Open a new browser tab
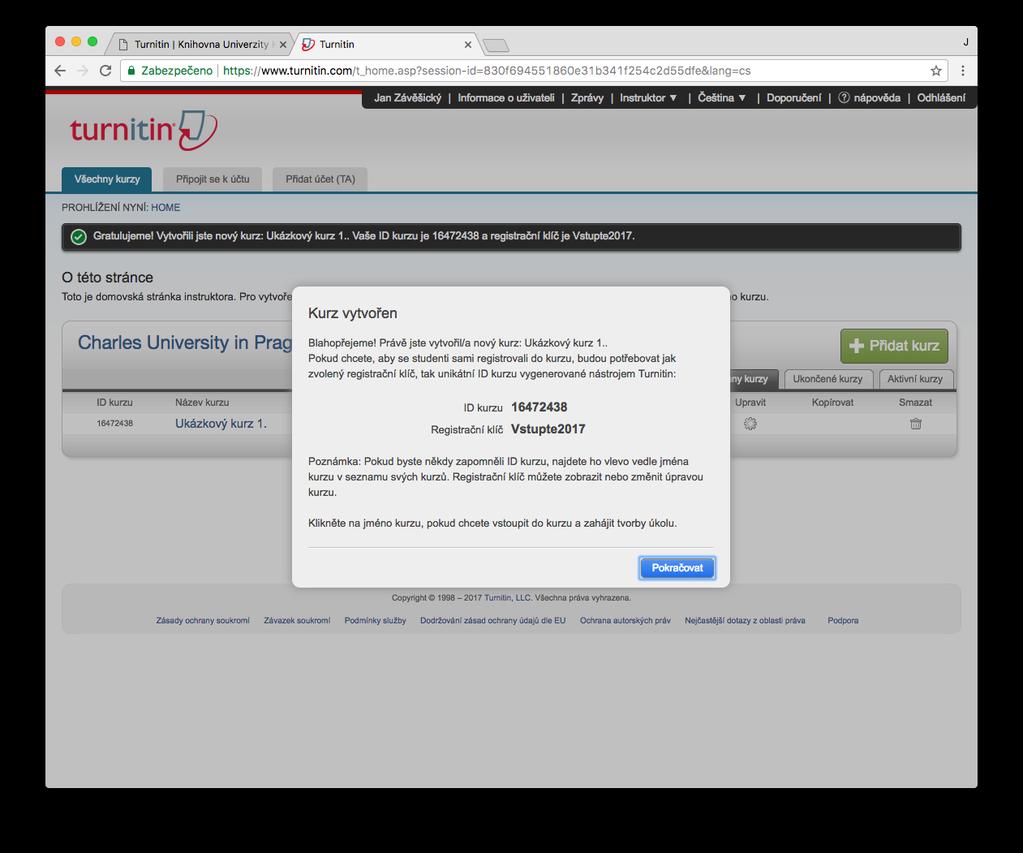This screenshot has width=1023, height=853. (x=496, y=45)
